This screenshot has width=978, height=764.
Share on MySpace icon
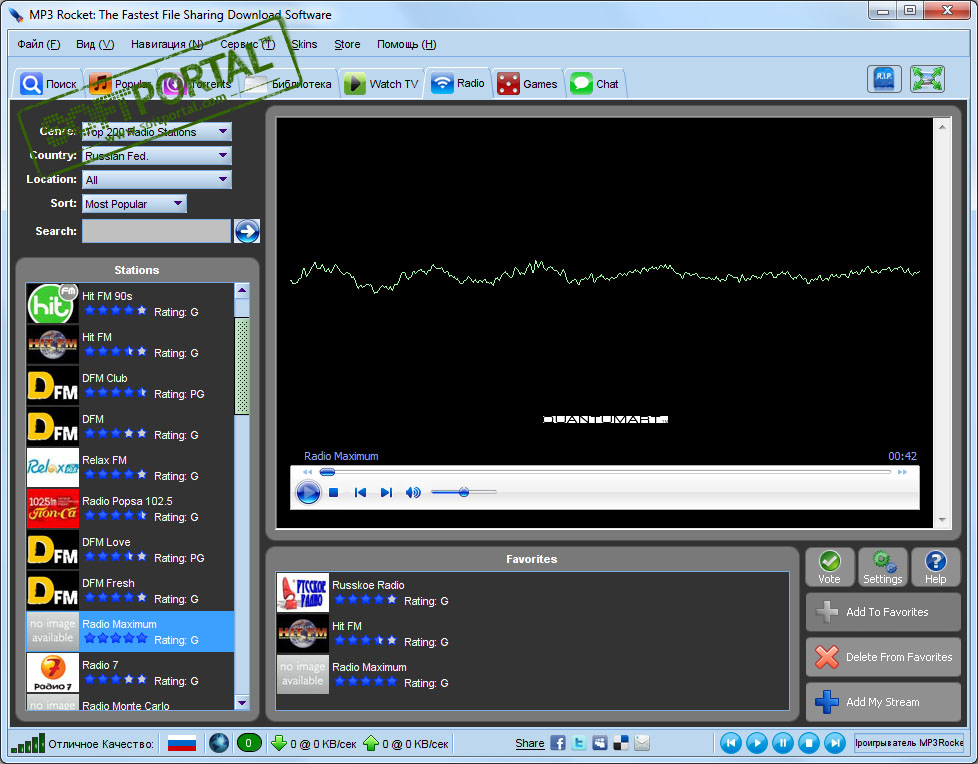(599, 743)
